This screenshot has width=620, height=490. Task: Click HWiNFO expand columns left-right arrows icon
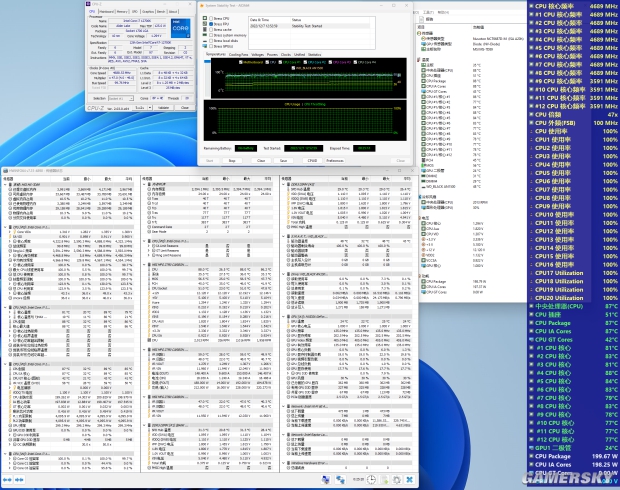tap(7, 480)
